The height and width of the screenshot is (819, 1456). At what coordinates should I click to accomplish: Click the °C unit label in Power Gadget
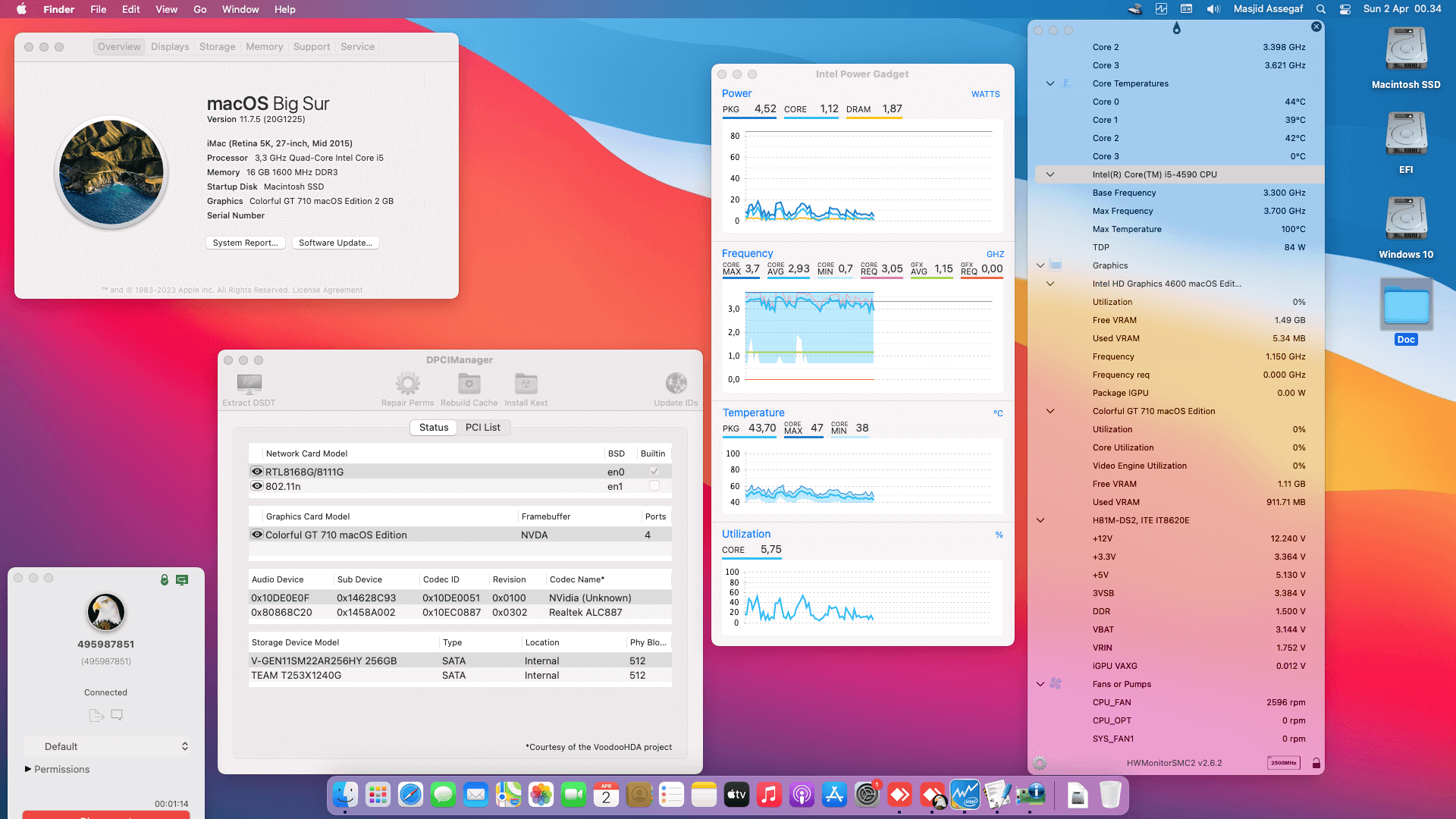pos(998,413)
